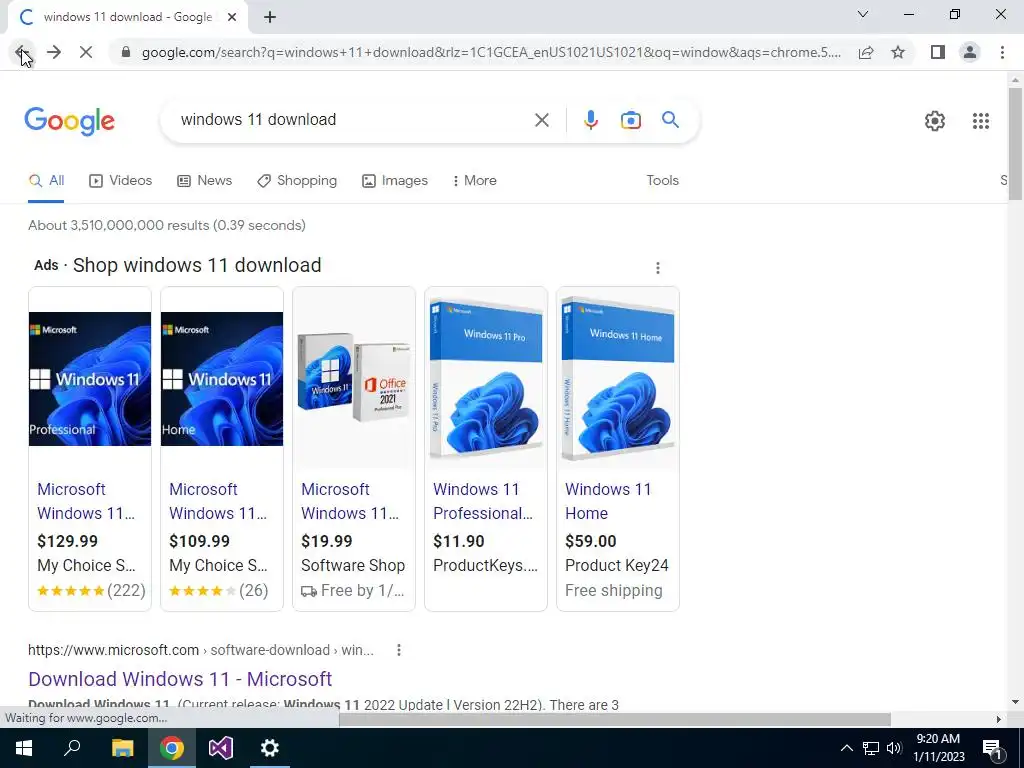Click the 'ProductKeys....' seller name
Screen dimensions: 1024x768
point(485,566)
